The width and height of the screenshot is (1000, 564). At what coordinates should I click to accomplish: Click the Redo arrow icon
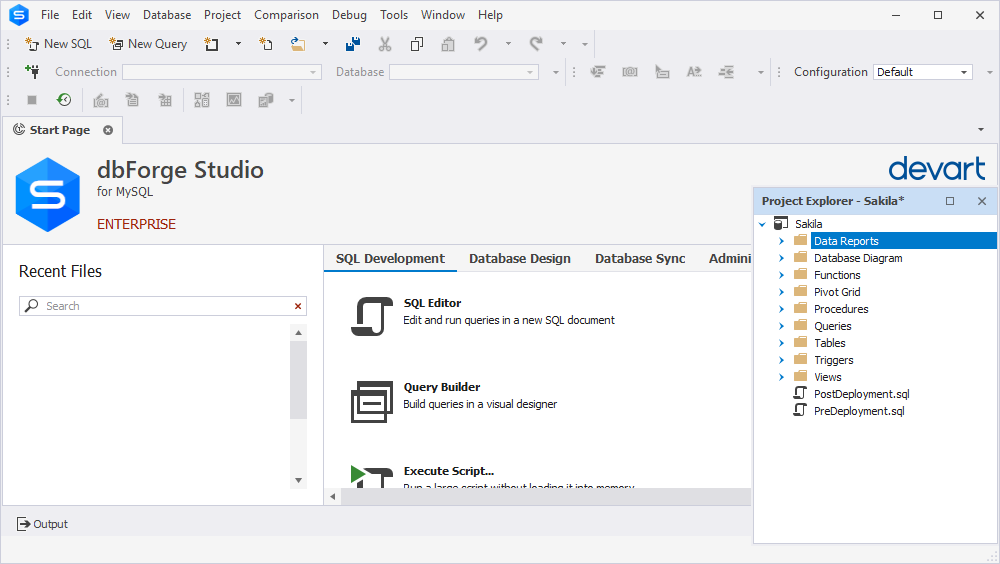coord(536,44)
